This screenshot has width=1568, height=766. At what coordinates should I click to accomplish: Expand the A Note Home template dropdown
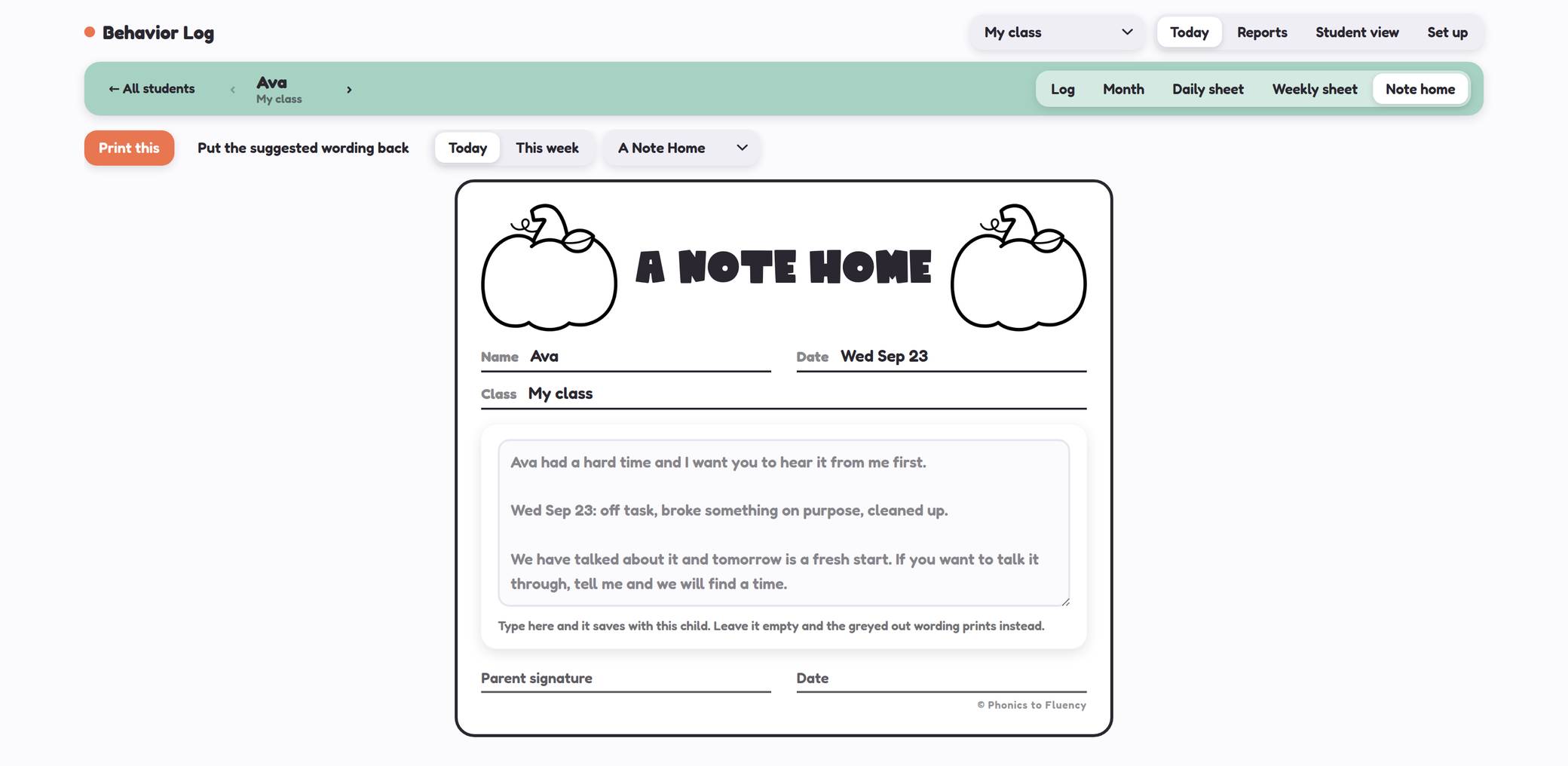(681, 148)
